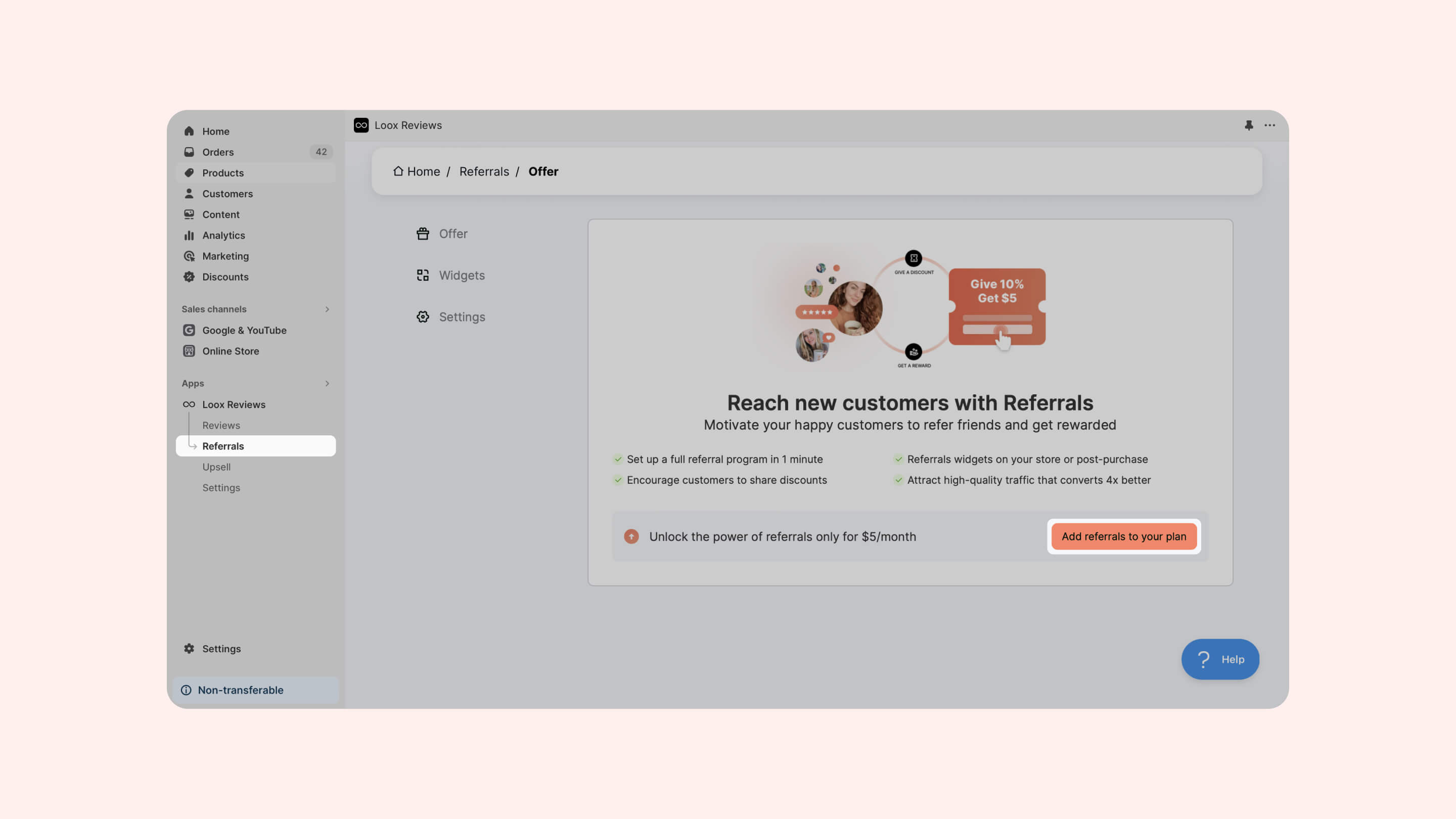
Task: Open Orders in the sidebar menu
Action: tap(217, 152)
